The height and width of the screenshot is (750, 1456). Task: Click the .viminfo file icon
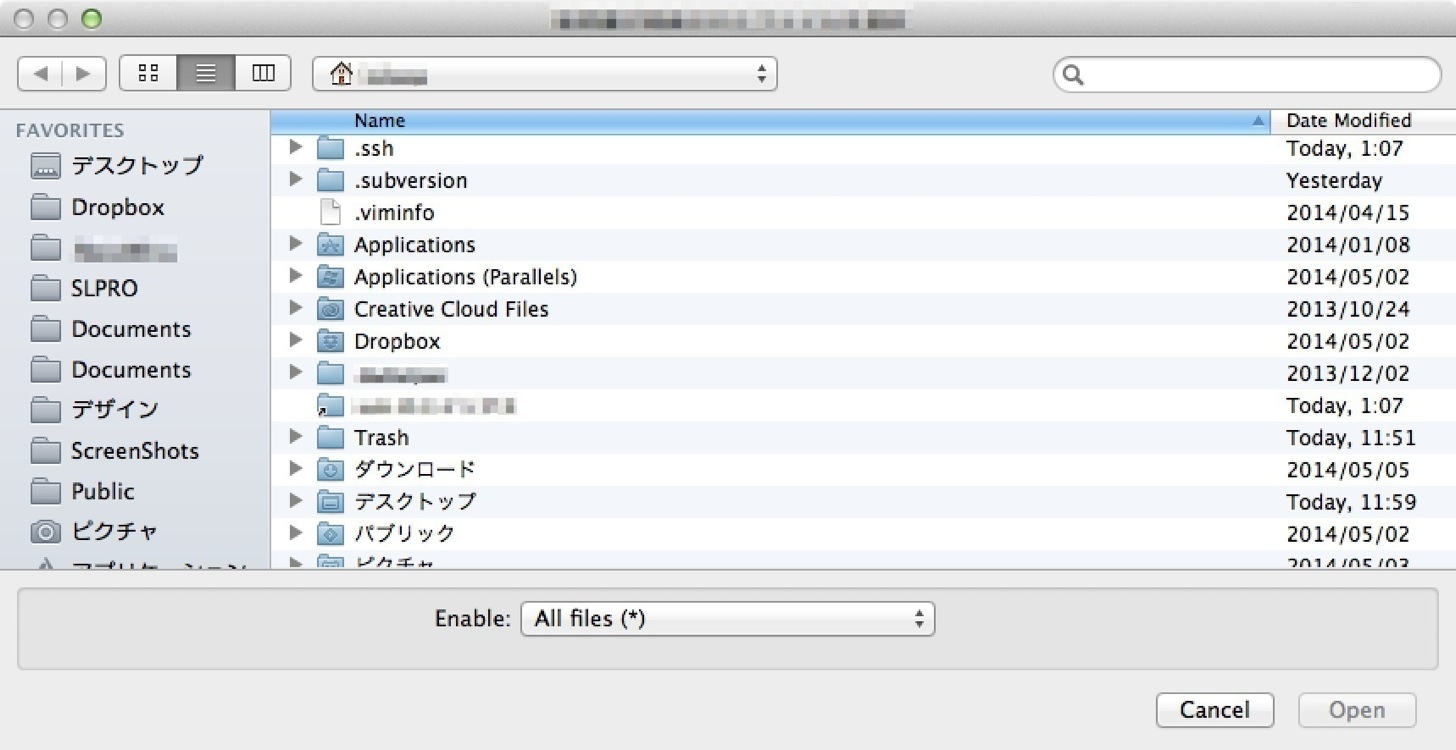click(330, 213)
